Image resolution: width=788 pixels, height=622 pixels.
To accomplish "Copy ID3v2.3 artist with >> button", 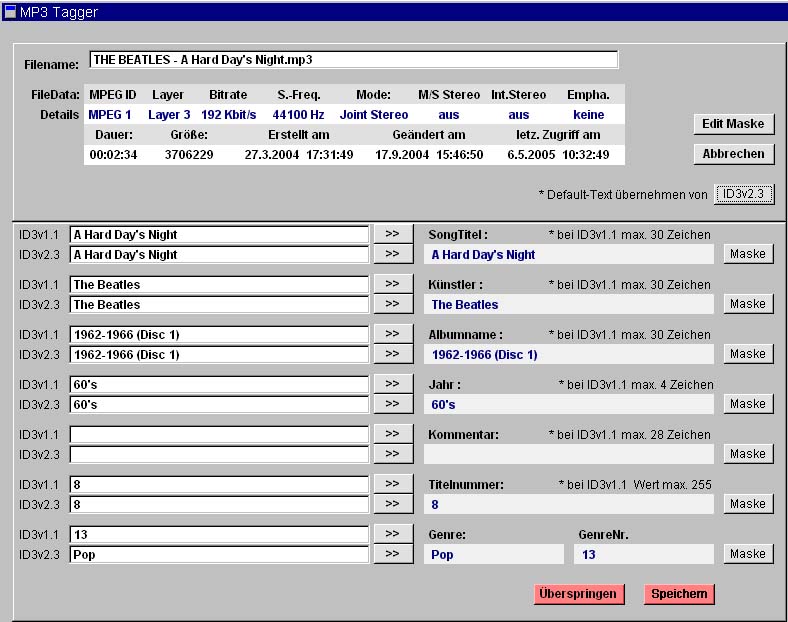I will coord(392,304).
